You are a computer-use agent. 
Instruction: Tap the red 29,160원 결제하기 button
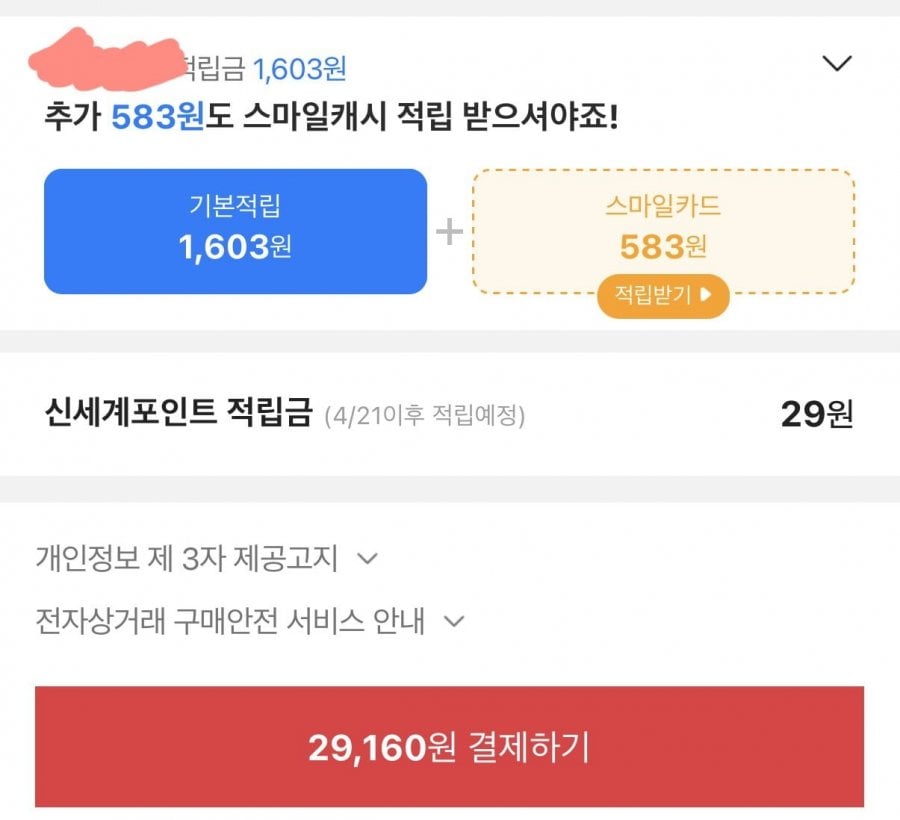(449, 746)
